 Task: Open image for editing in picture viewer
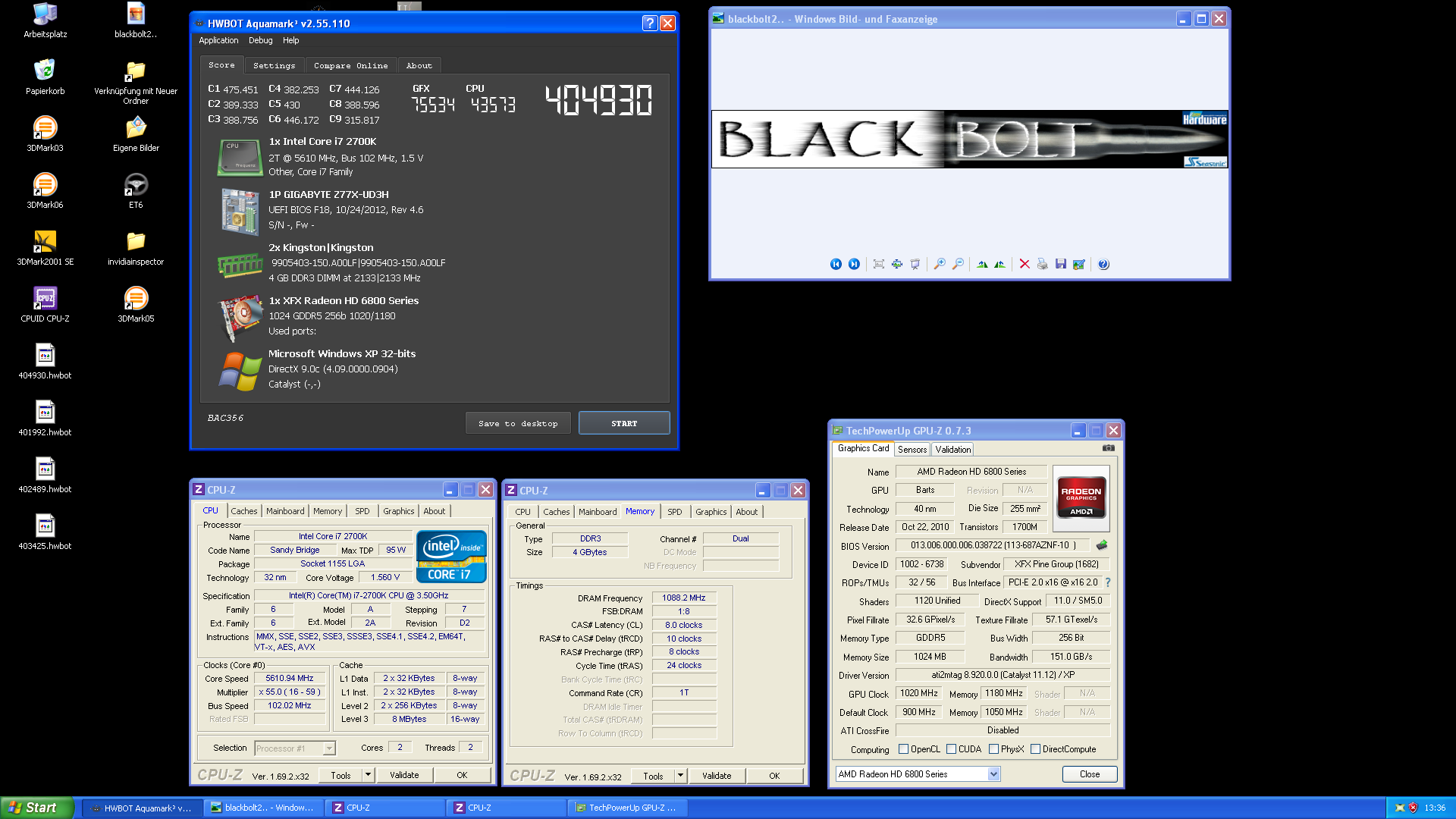(x=1079, y=264)
